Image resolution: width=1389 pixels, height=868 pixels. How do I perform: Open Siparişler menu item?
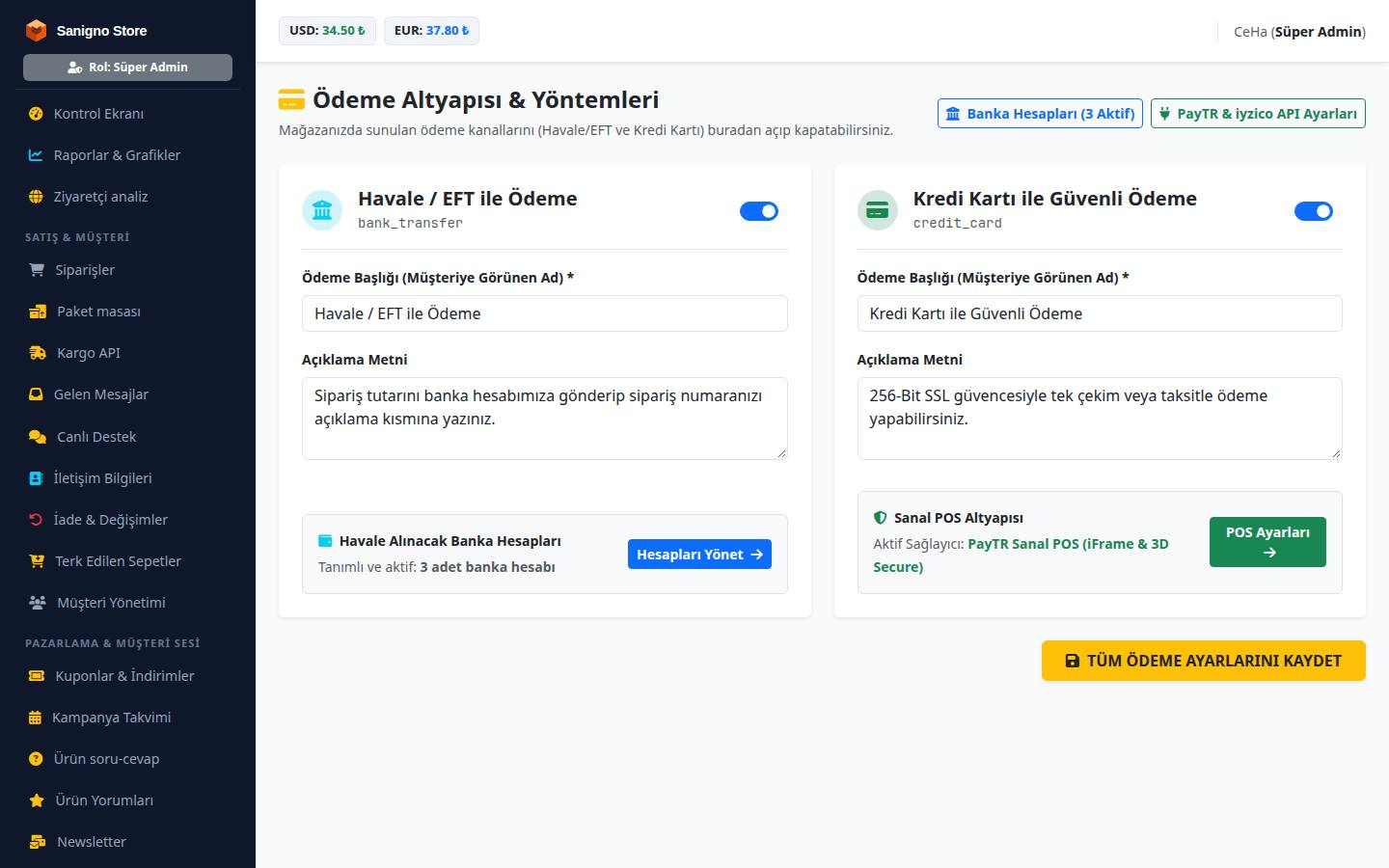point(127,270)
